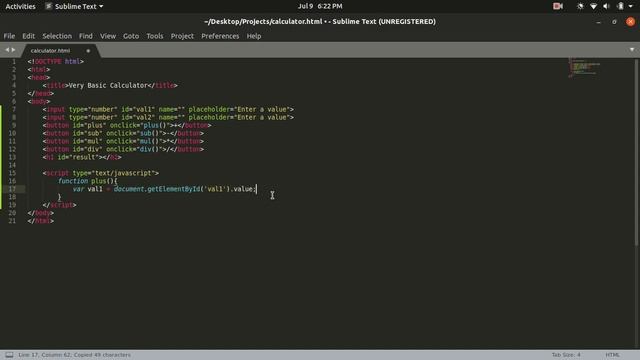Image resolution: width=640 pixels, height=360 pixels.
Task: Click id="val1" on input line 7
Action: (138, 109)
